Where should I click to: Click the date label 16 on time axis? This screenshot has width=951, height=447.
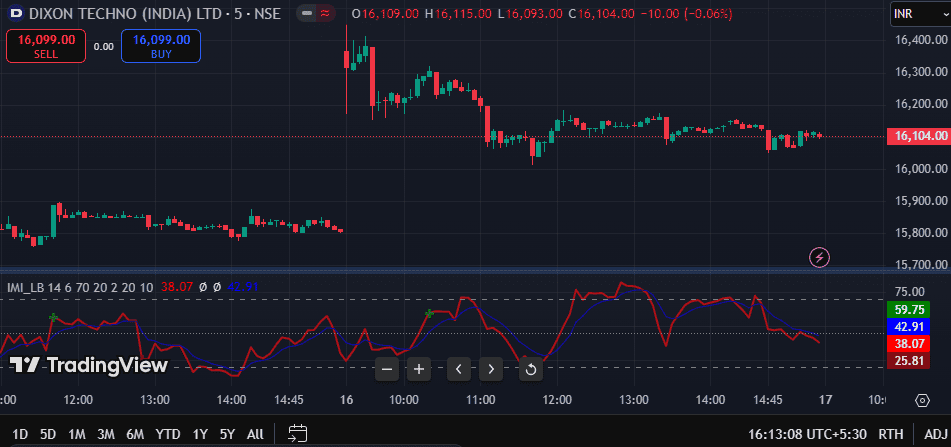[x=346, y=400]
